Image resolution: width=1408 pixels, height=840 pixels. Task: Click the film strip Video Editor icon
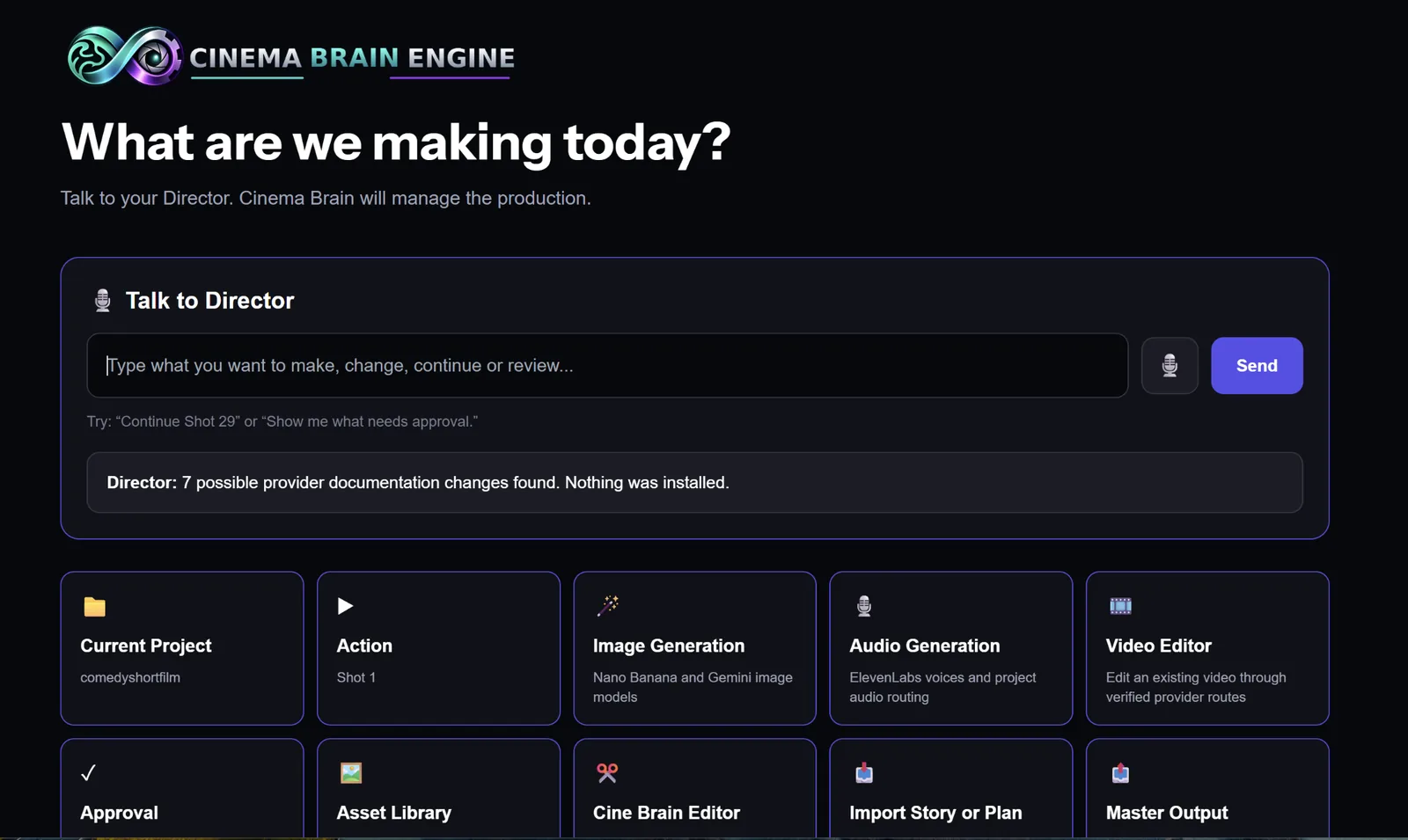pyautogui.click(x=1120, y=605)
